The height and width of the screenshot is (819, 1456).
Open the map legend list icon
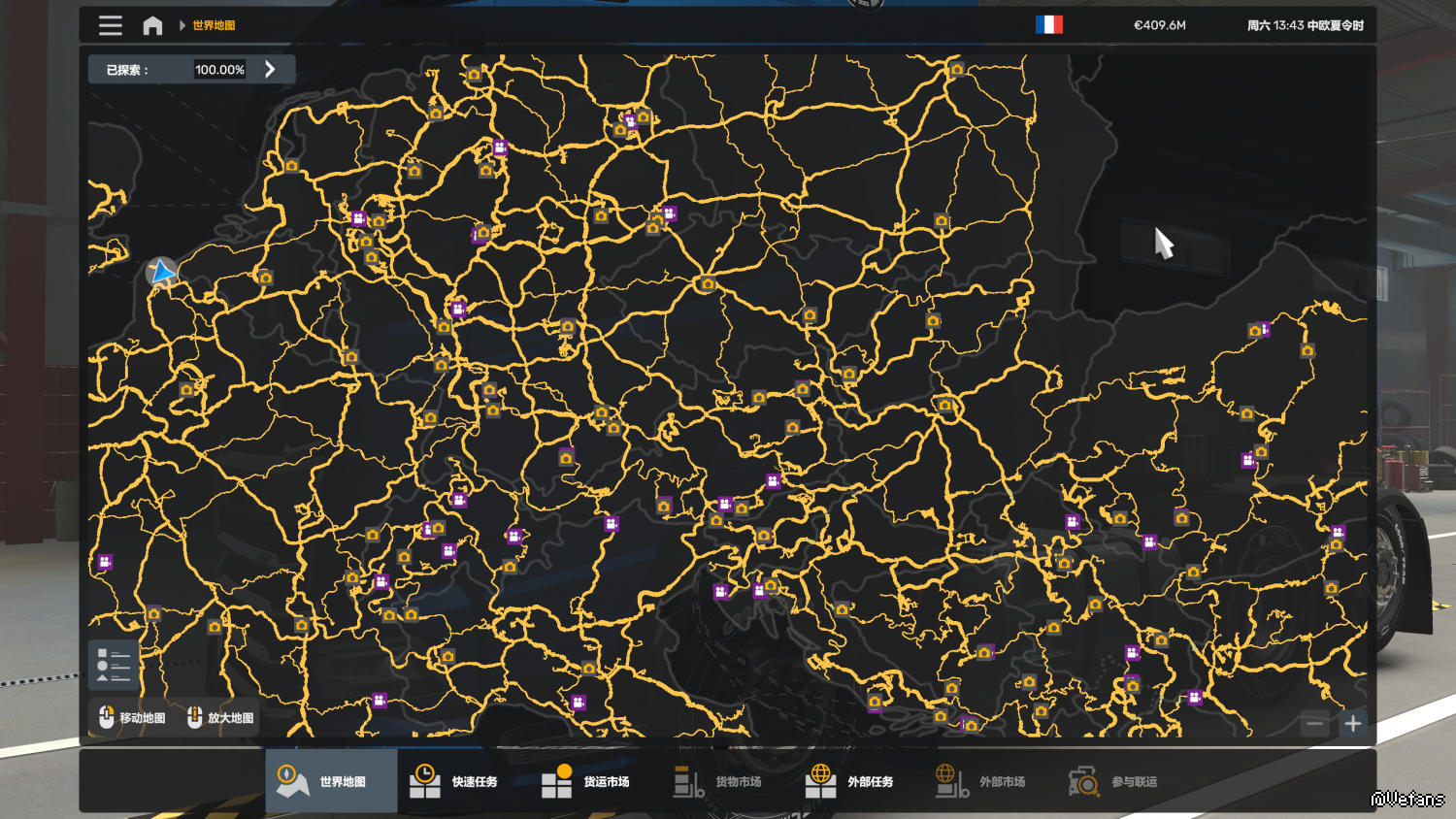pos(114,665)
